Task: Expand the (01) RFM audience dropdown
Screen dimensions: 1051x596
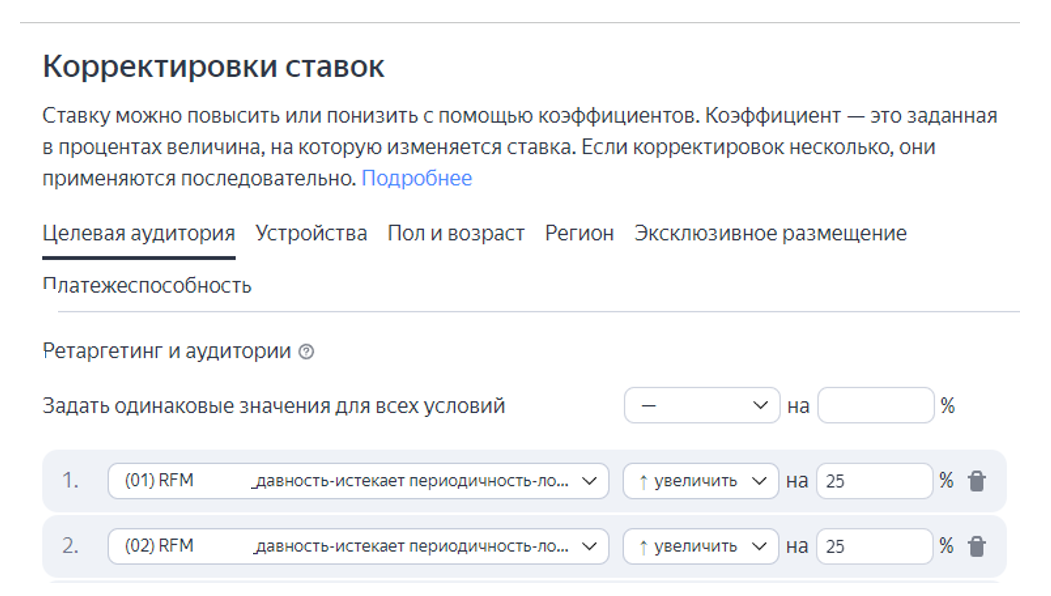Action: (358, 481)
